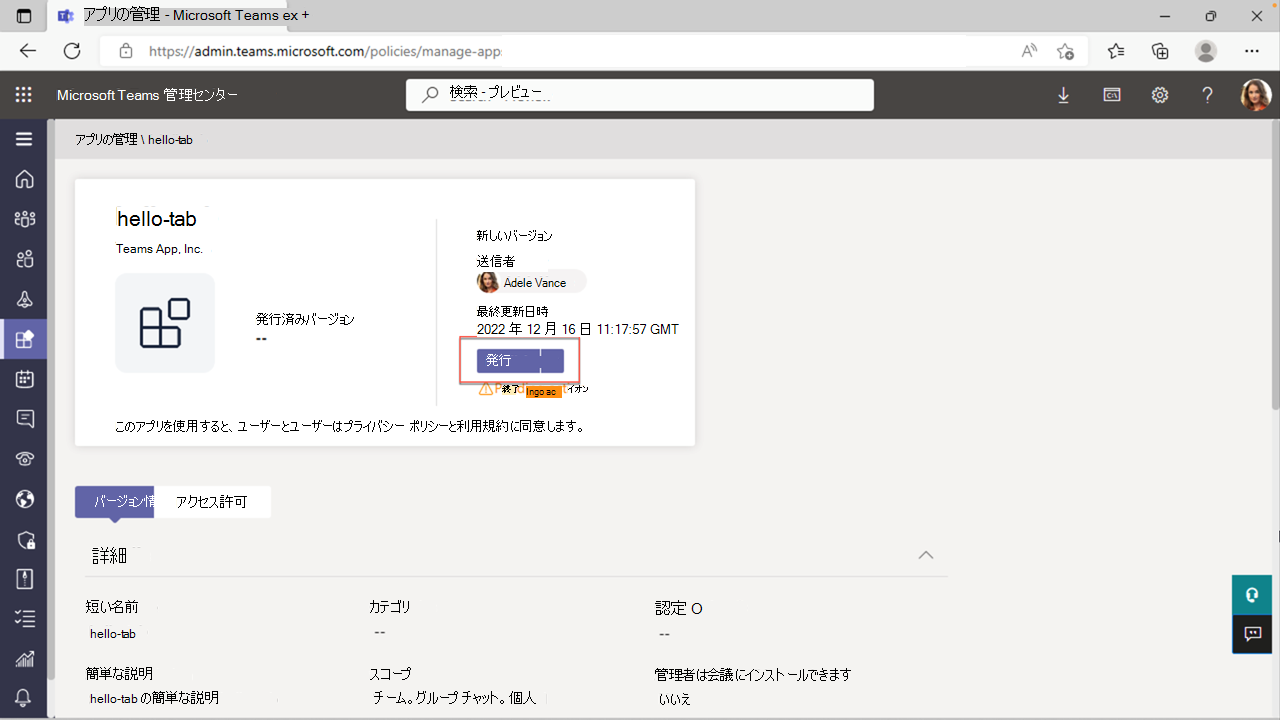Viewport: 1280px width, 720px height.
Task: Open the Analytics chart icon in sidebar
Action: (25, 659)
